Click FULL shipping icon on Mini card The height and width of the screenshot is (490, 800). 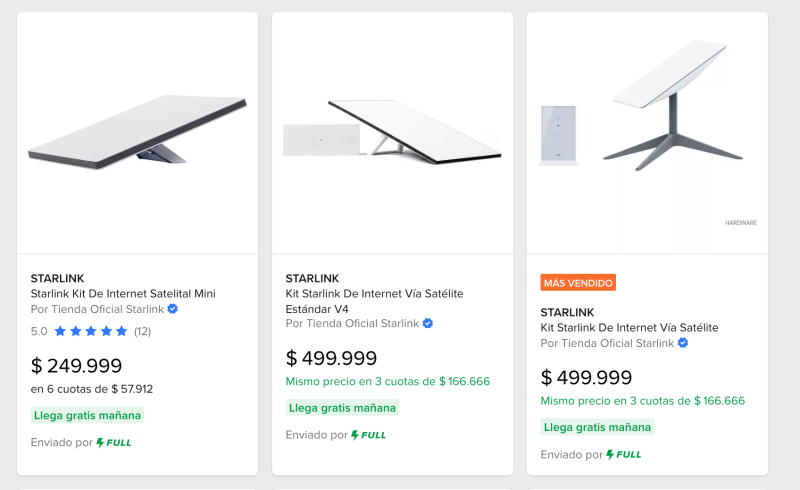[114, 442]
